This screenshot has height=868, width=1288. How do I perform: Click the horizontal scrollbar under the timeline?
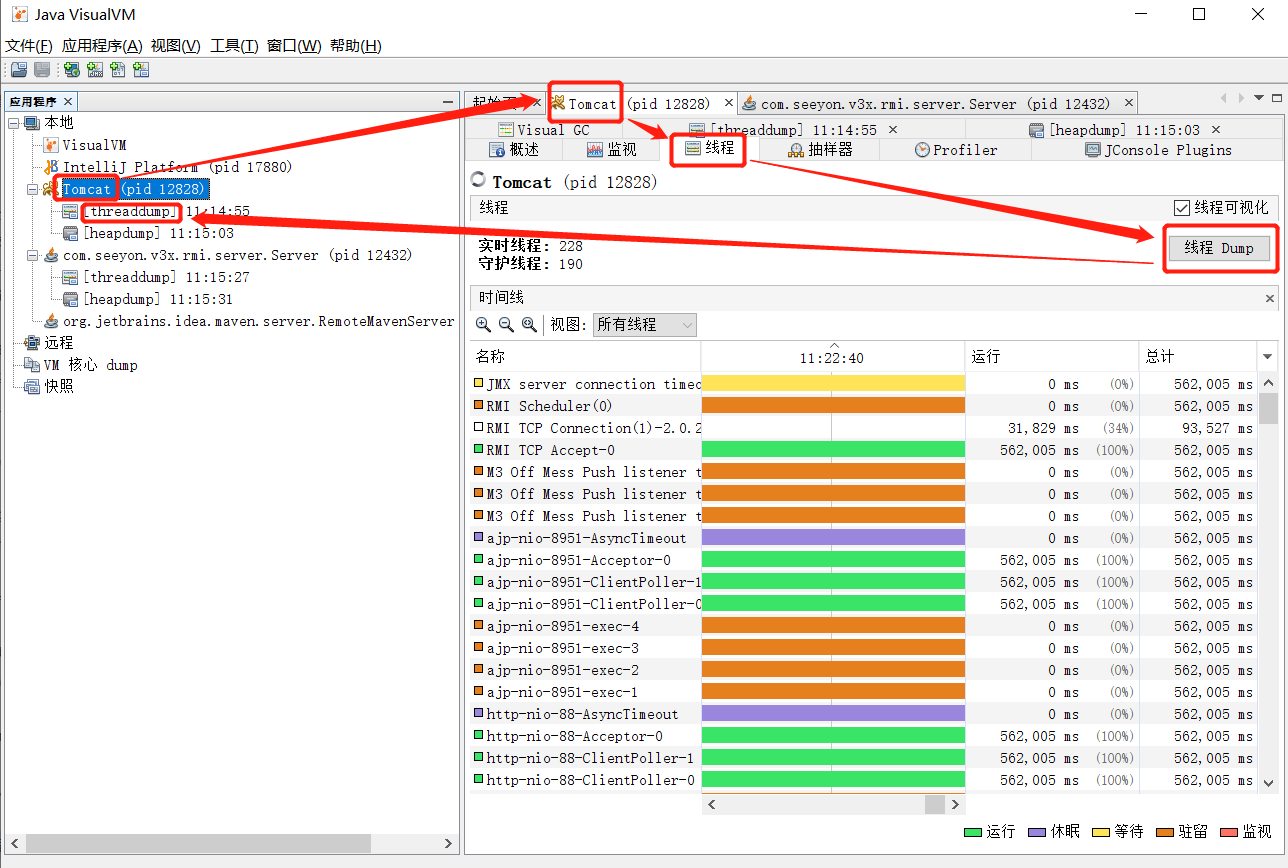(834, 804)
